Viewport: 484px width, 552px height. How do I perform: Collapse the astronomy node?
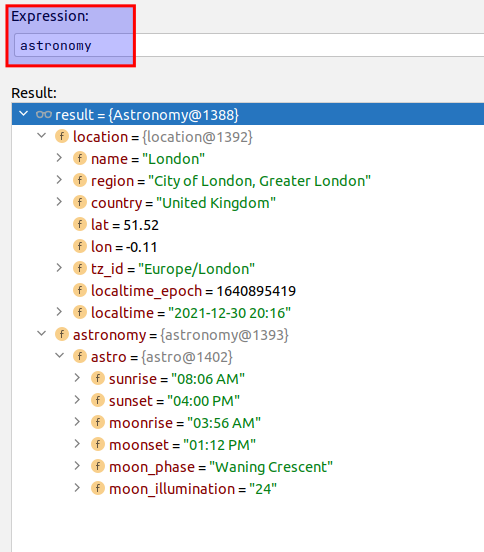pyautogui.click(x=42, y=334)
